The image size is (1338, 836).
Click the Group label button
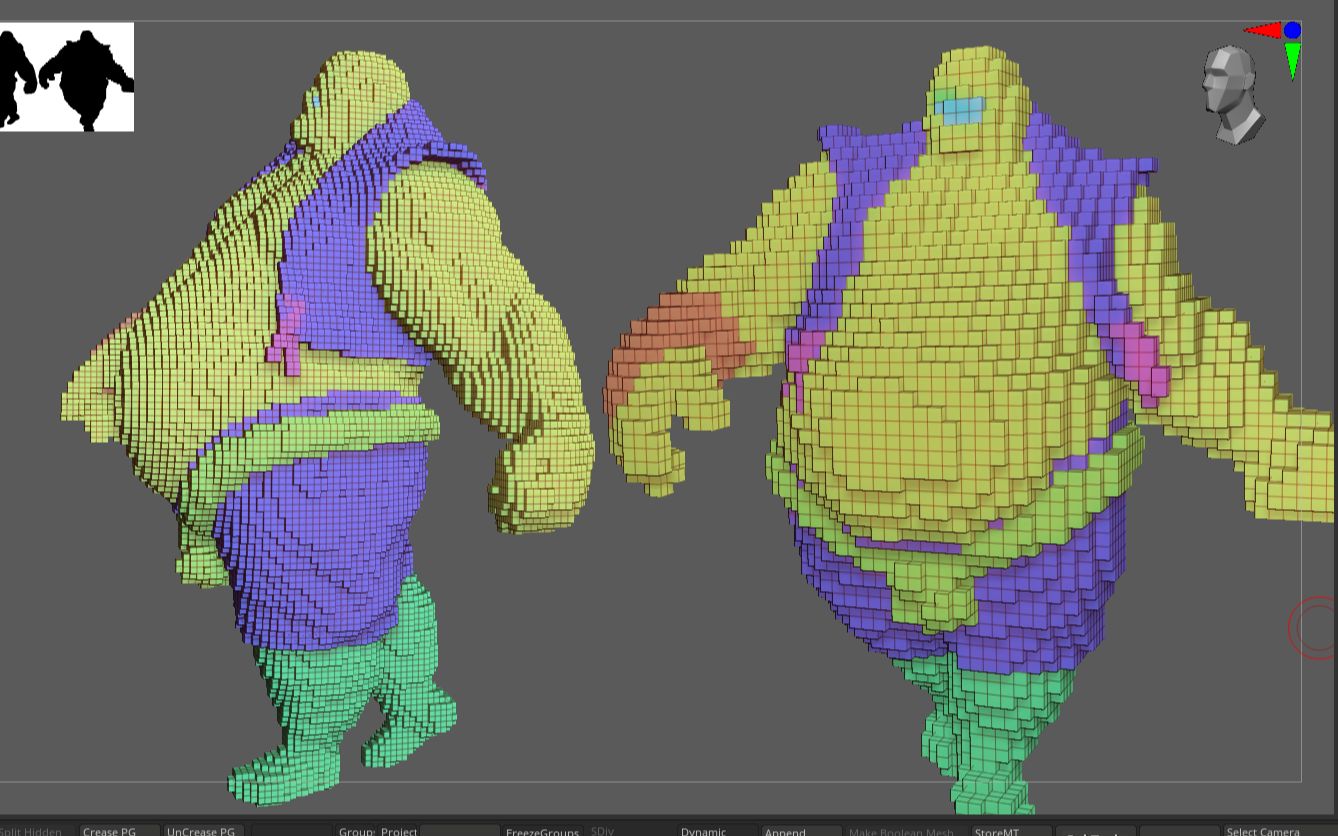356,830
